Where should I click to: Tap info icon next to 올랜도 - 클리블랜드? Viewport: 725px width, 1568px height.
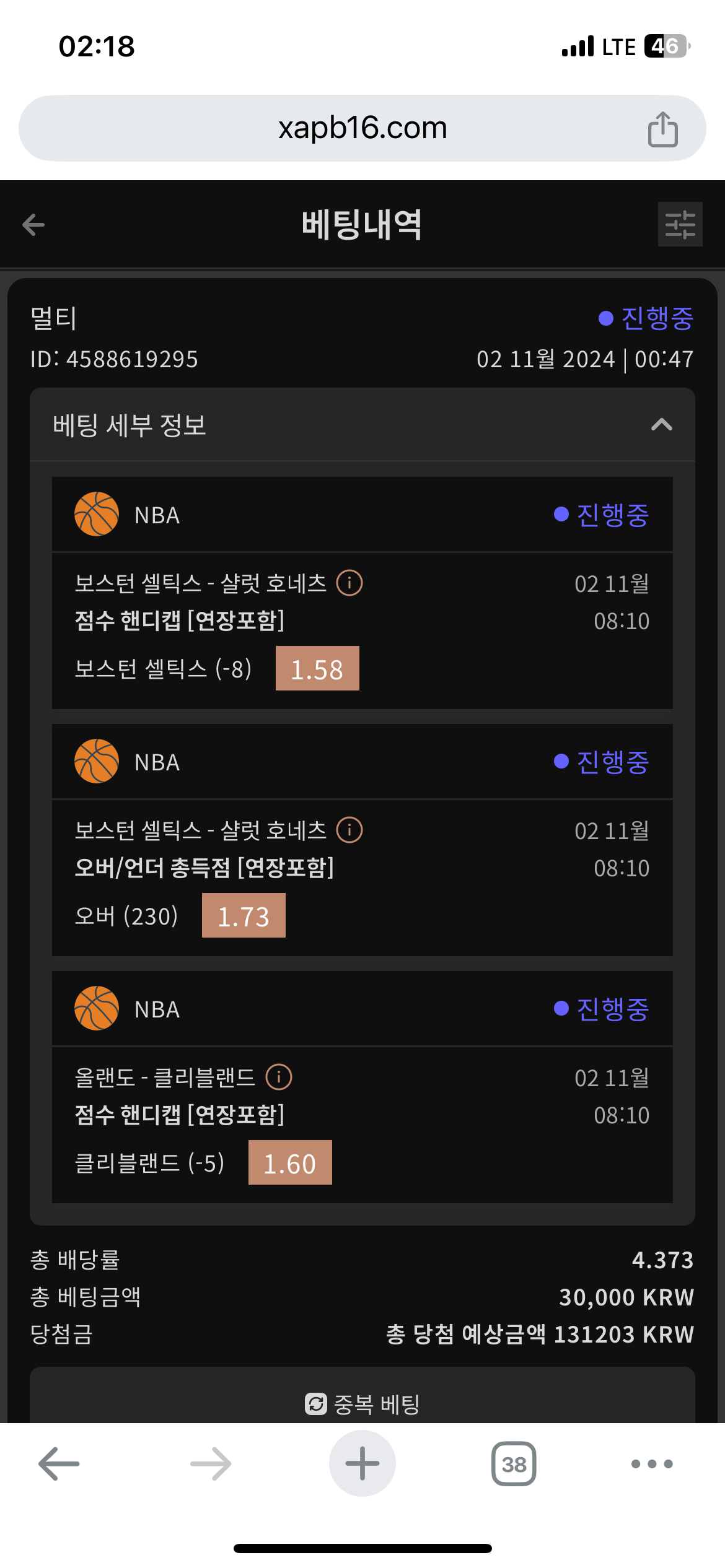click(279, 1077)
